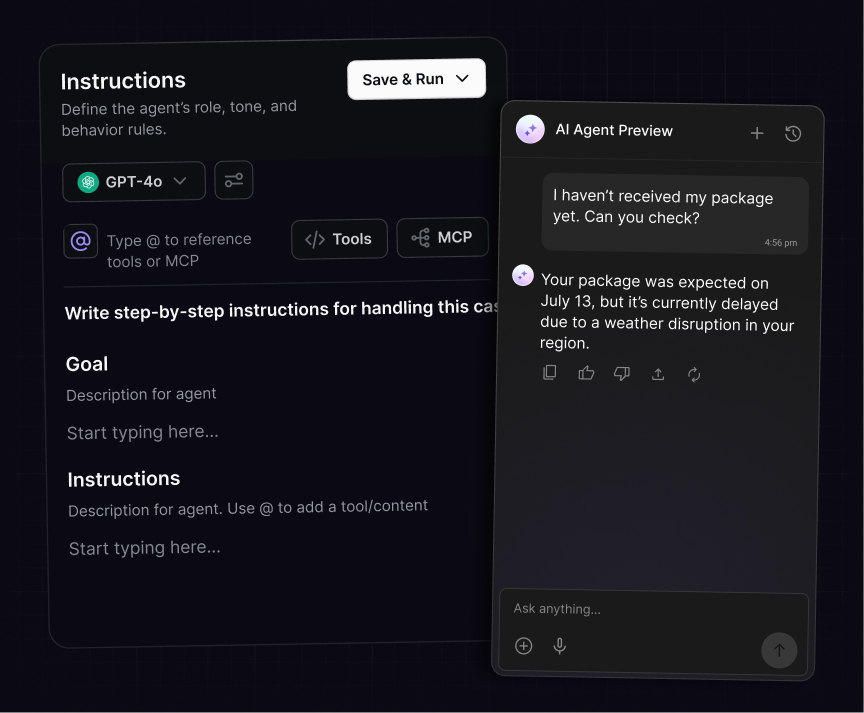Screen dimensions: 864x713
Task: Click the microphone voice input icon
Action: pos(560,646)
